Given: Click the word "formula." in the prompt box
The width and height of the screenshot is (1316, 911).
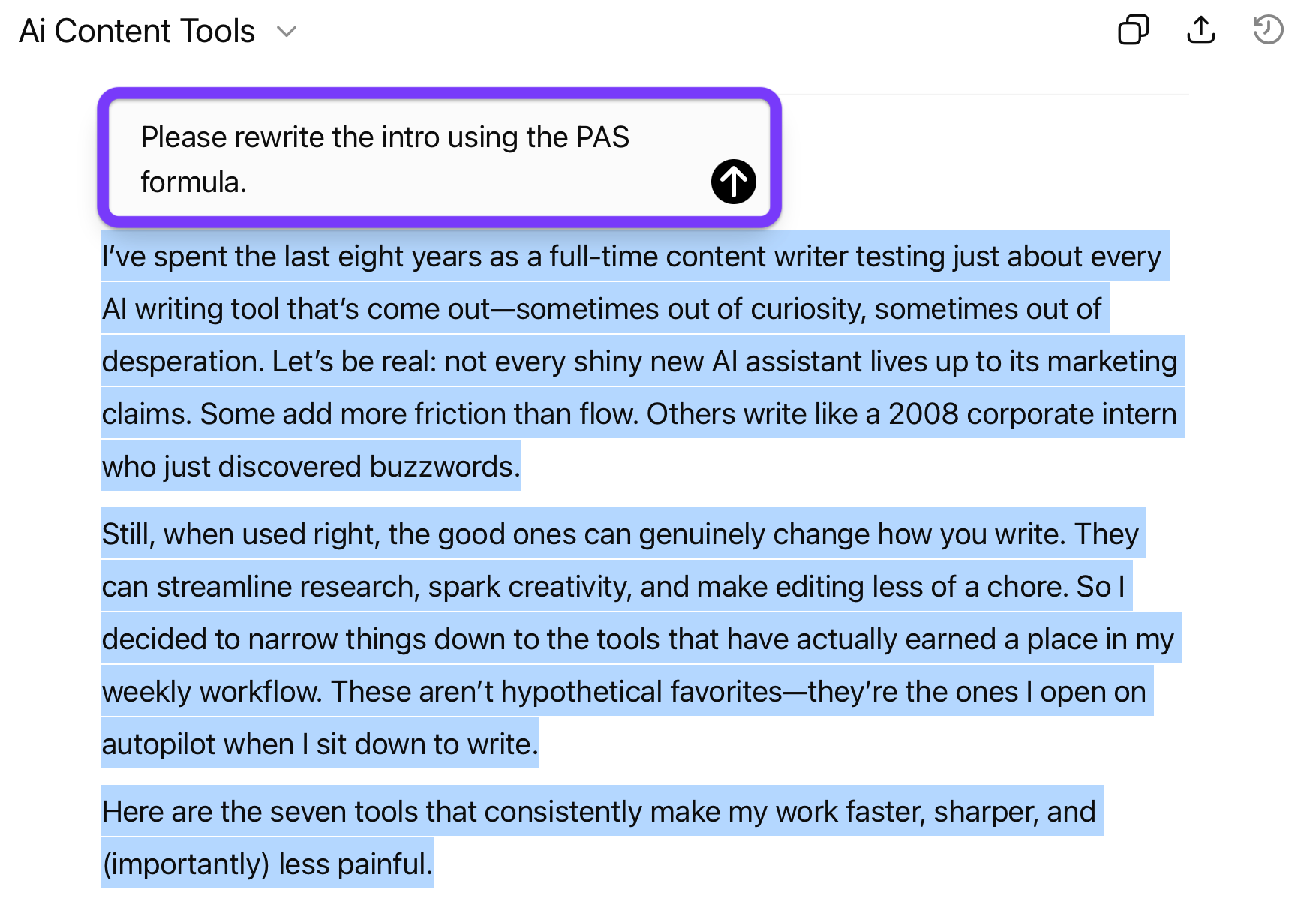Looking at the screenshot, I should coord(194,182).
